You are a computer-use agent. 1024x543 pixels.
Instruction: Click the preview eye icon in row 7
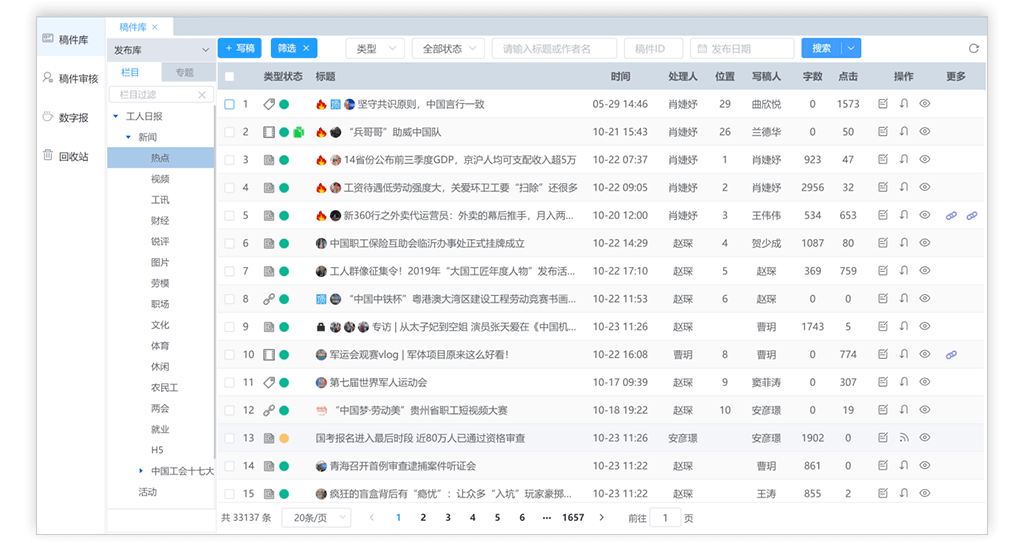[925, 271]
